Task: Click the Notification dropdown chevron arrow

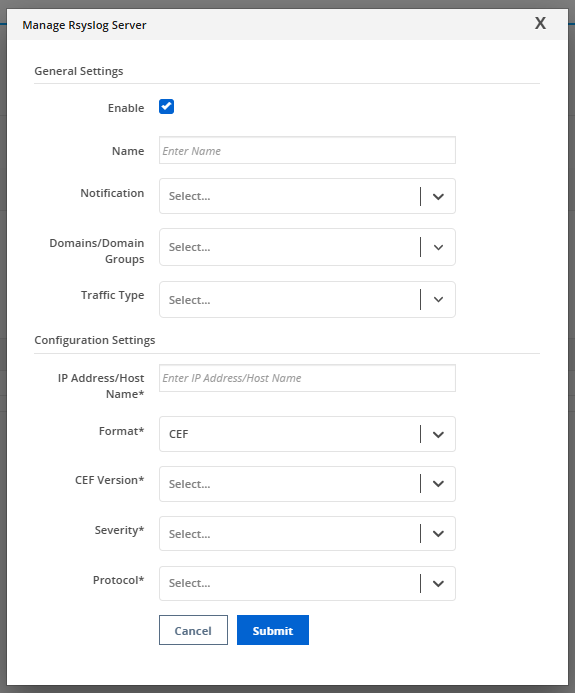Action: (x=438, y=197)
